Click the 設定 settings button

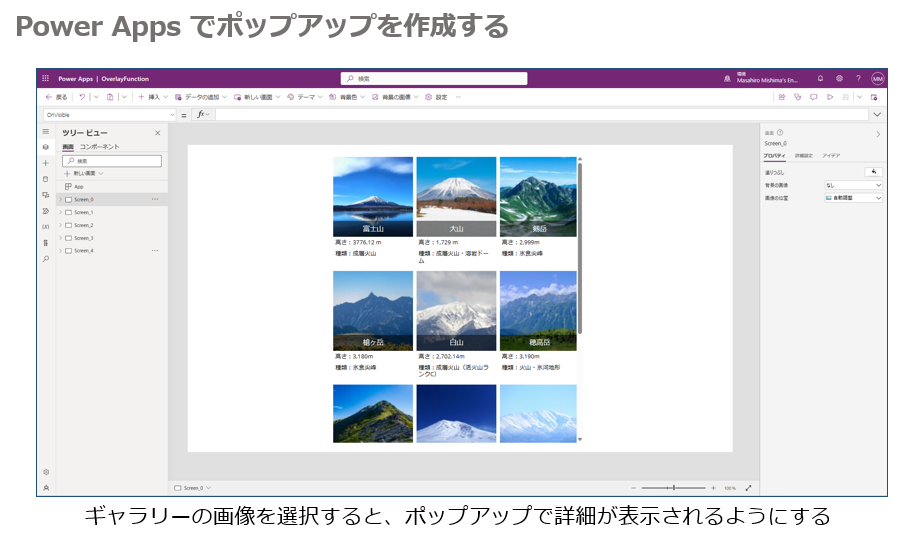[436, 97]
